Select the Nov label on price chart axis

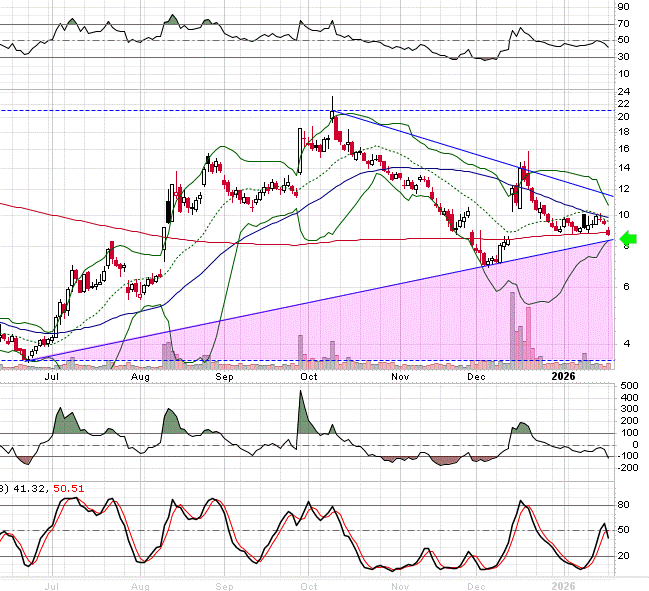coord(401,379)
